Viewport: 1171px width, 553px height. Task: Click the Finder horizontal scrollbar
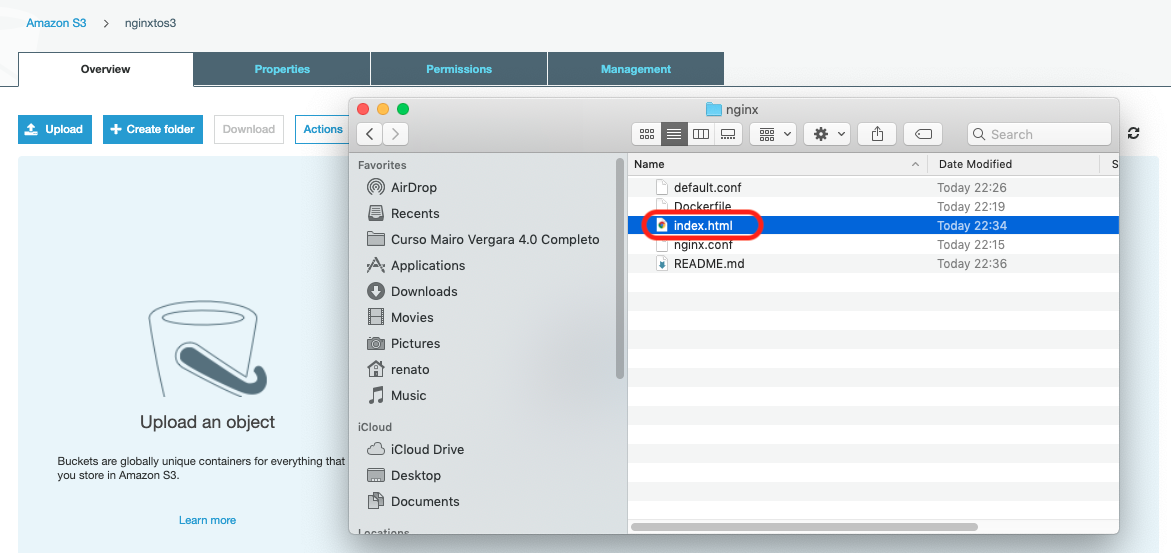coord(804,527)
